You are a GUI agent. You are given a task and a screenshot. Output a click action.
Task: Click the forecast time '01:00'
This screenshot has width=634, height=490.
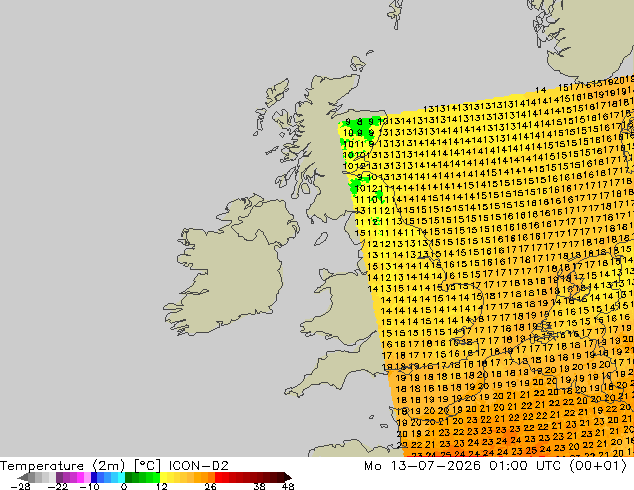pyautogui.click(x=508, y=466)
